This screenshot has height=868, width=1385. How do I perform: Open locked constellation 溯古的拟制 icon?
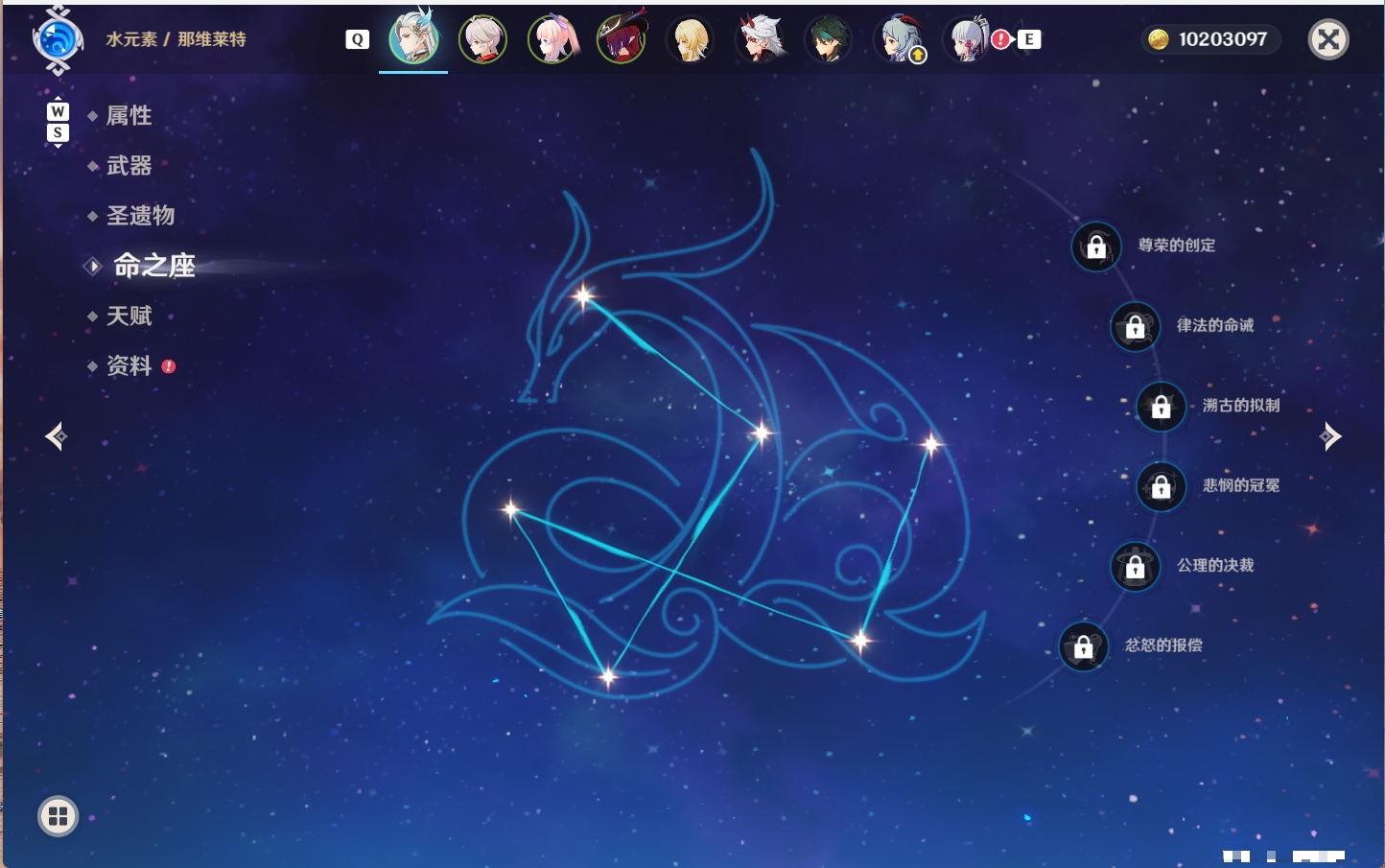[x=1162, y=407]
